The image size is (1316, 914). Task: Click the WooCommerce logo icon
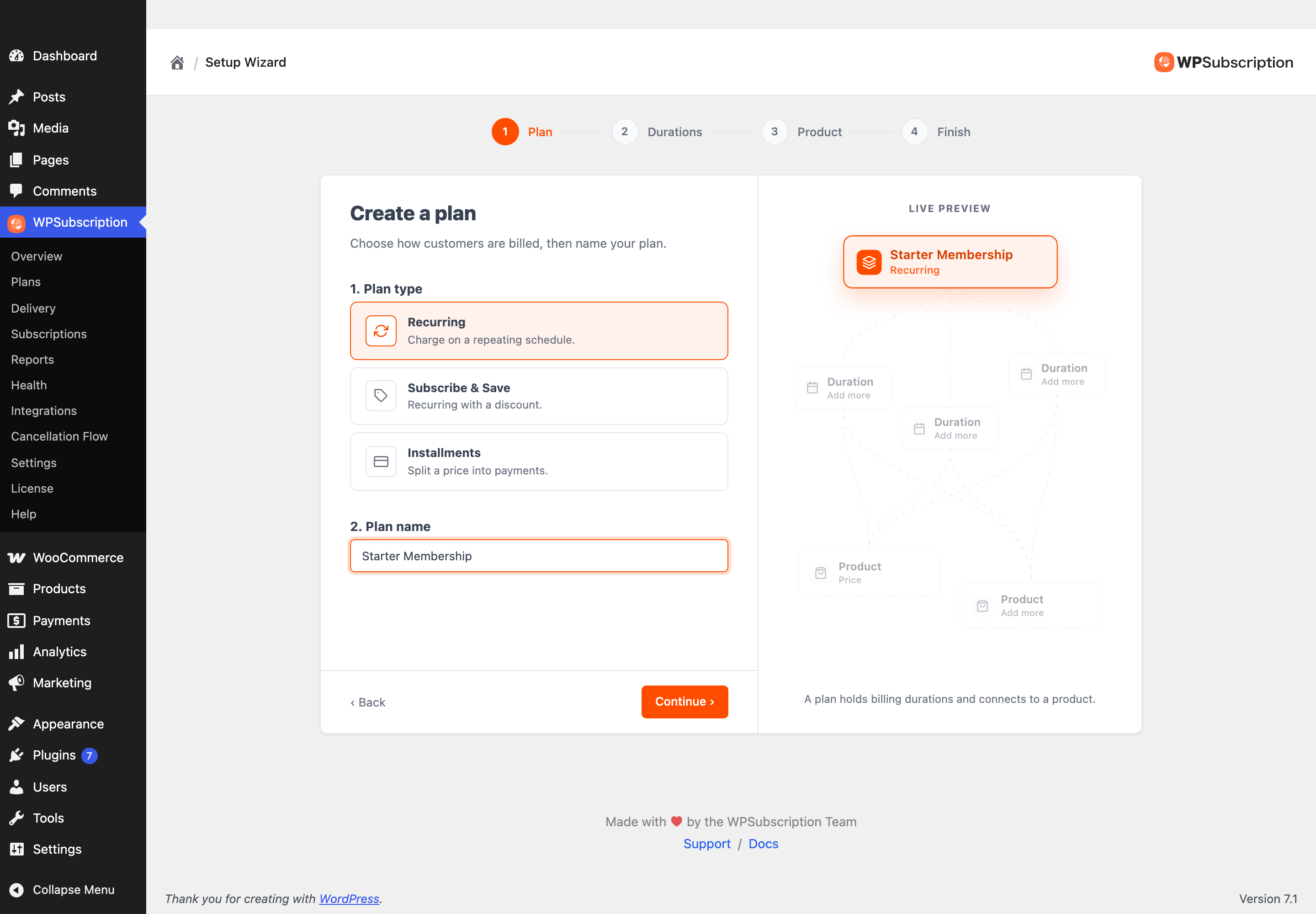[16, 558]
